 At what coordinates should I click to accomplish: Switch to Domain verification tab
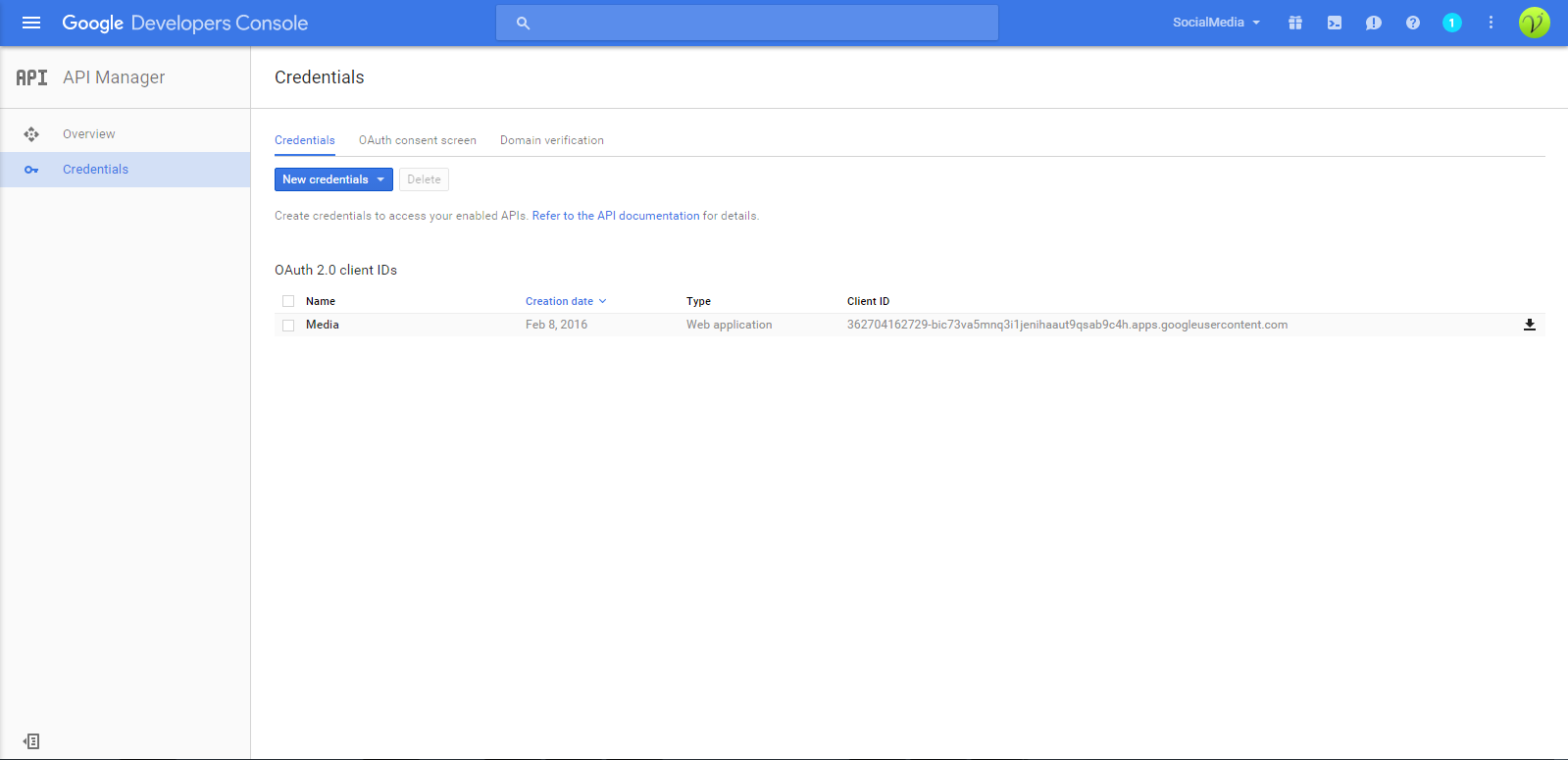pos(552,140)
